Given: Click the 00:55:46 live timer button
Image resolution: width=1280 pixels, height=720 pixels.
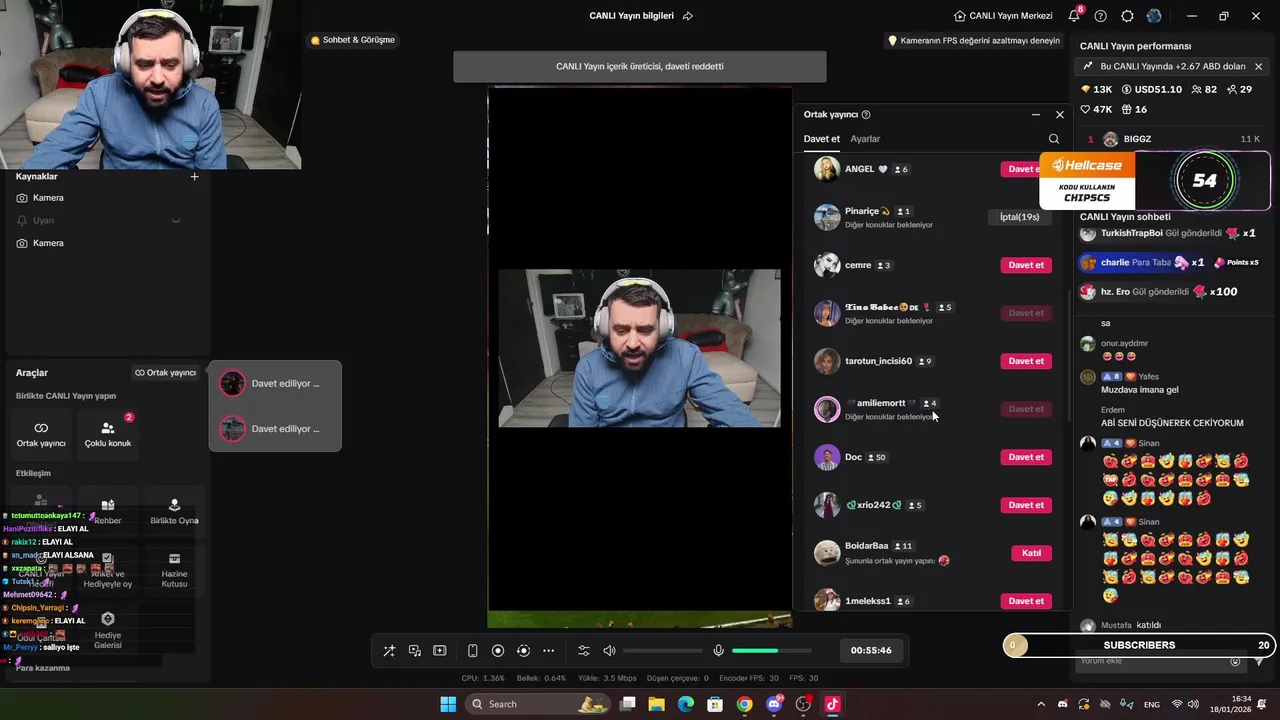Looking at the screenshot, I should click(871, 650).
